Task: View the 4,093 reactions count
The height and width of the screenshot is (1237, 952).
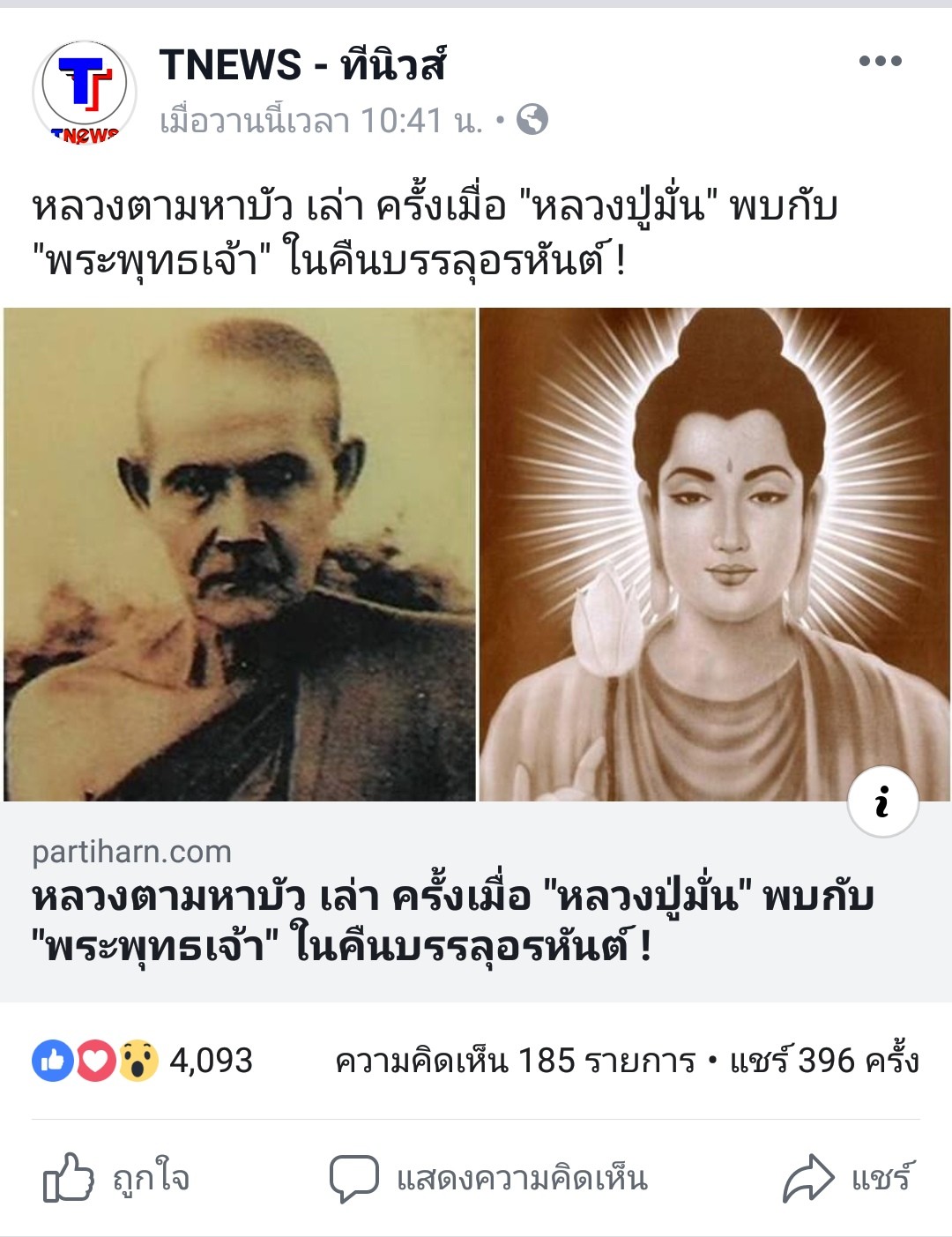Action: coord(211,1061)
